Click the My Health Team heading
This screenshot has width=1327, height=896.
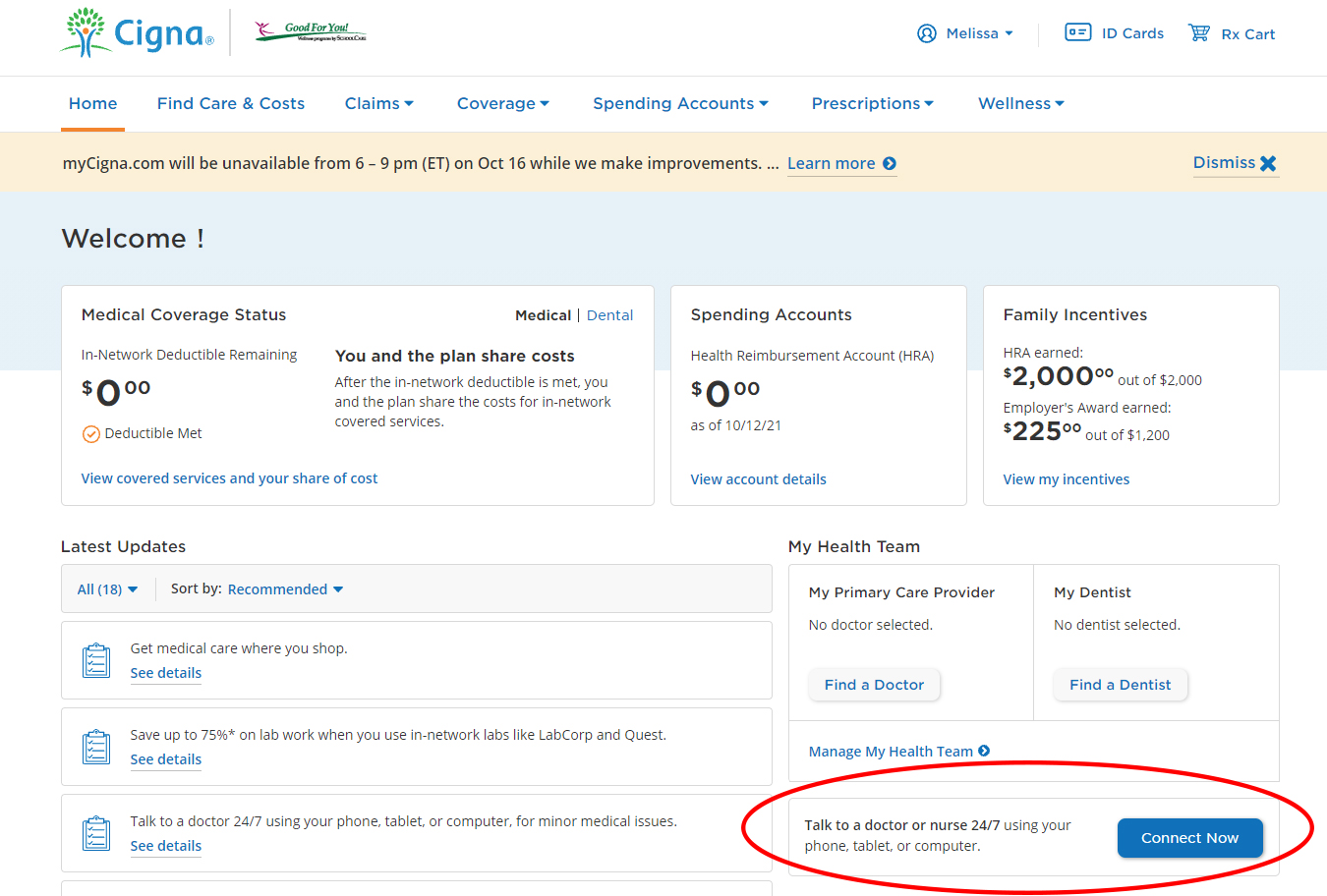853,546
